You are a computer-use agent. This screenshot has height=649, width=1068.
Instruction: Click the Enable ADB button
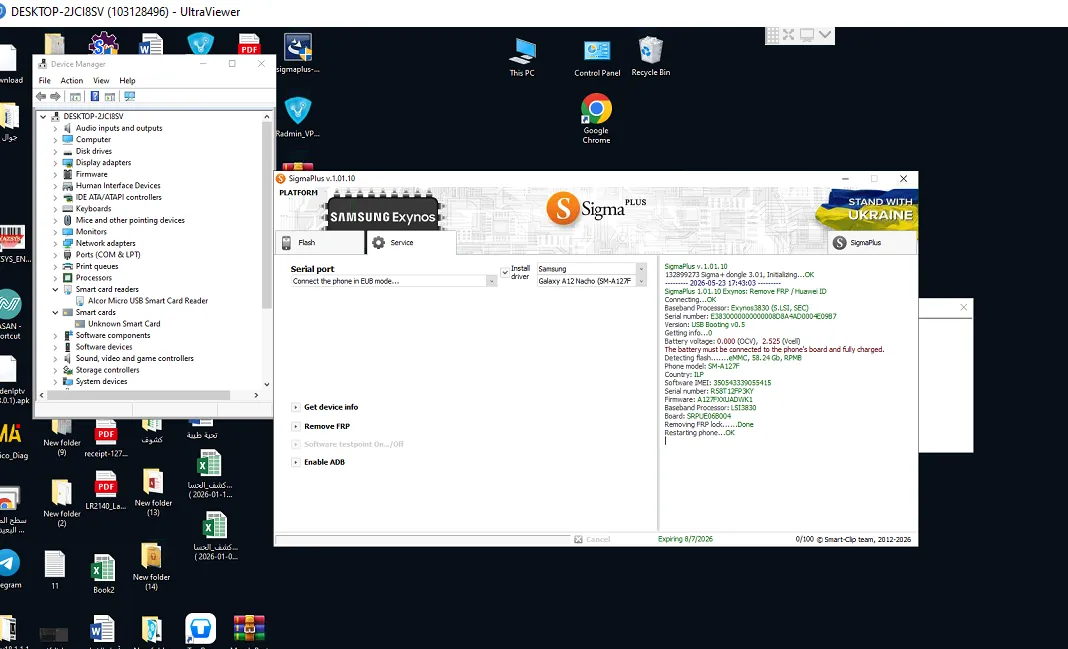(x=324, y=462)
